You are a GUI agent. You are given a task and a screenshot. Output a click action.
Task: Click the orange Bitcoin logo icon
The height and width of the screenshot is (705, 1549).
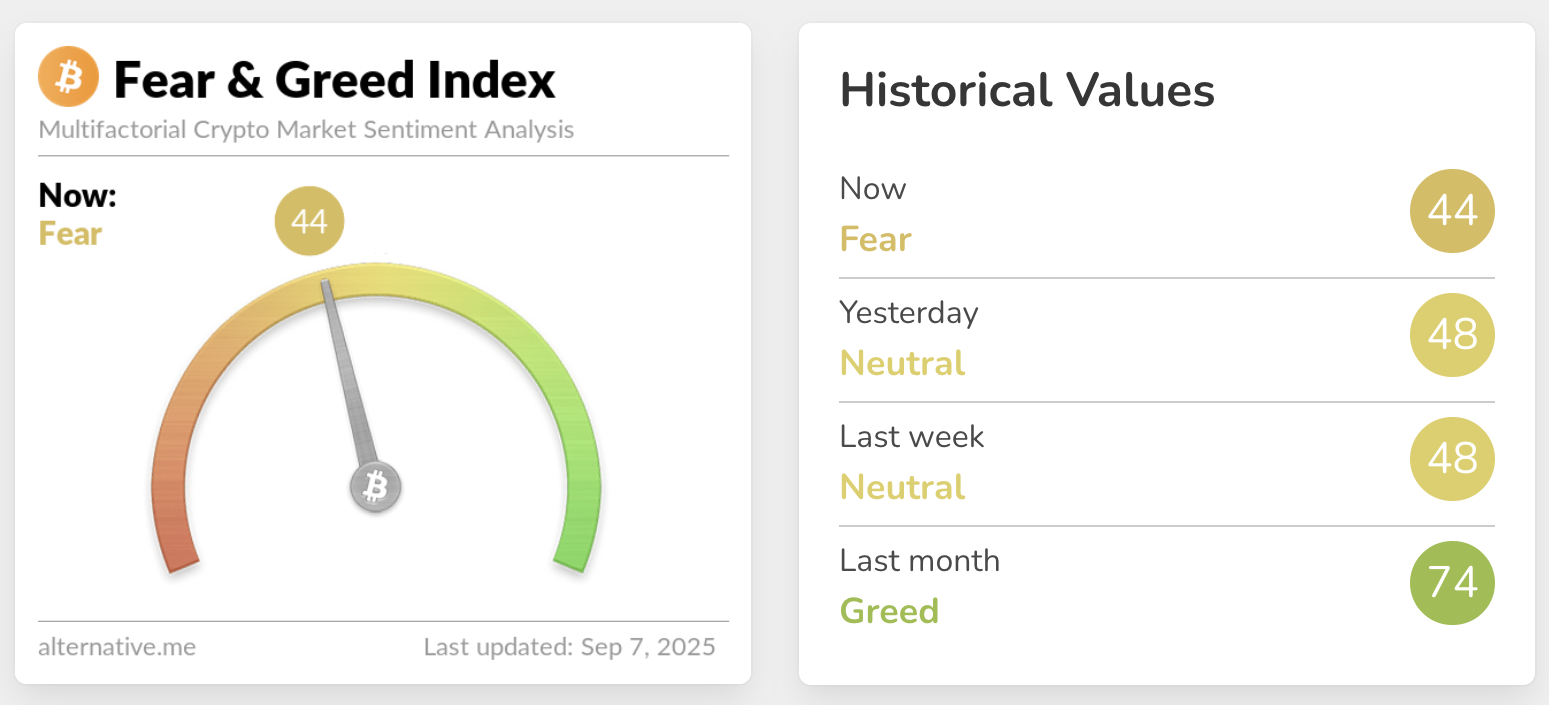69,78
